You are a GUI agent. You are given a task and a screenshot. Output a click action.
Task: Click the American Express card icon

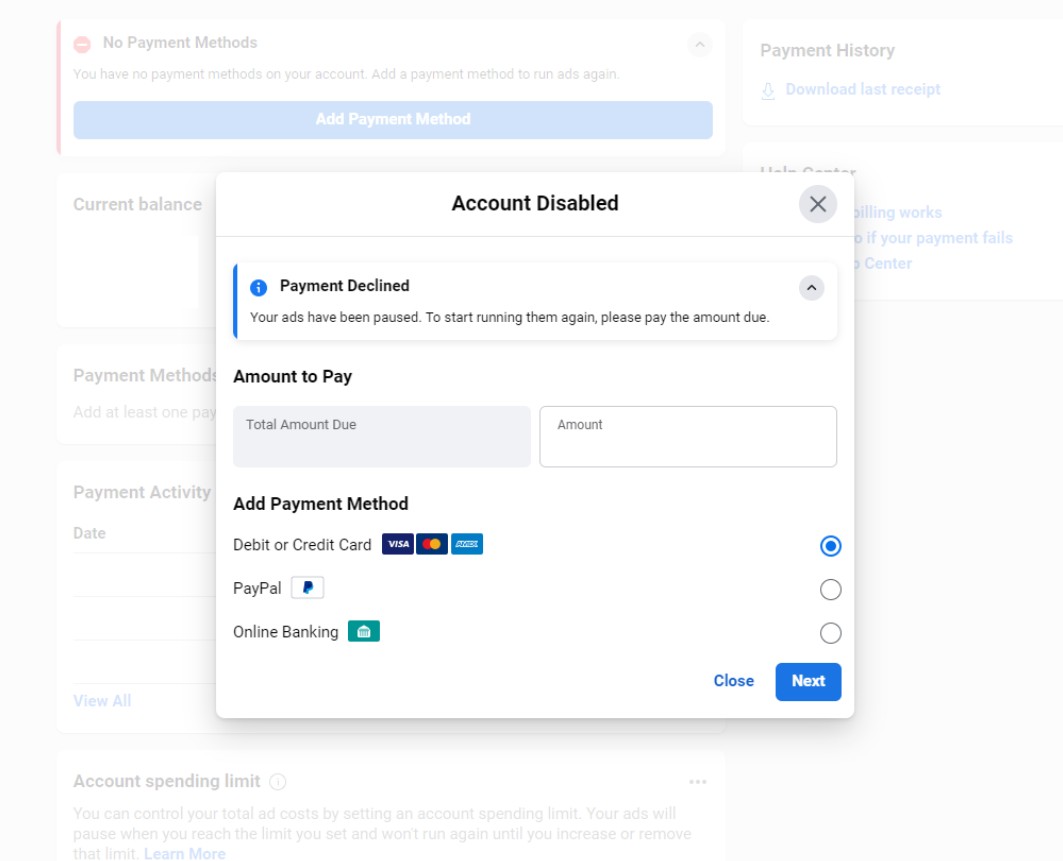(x=466, y=545)
